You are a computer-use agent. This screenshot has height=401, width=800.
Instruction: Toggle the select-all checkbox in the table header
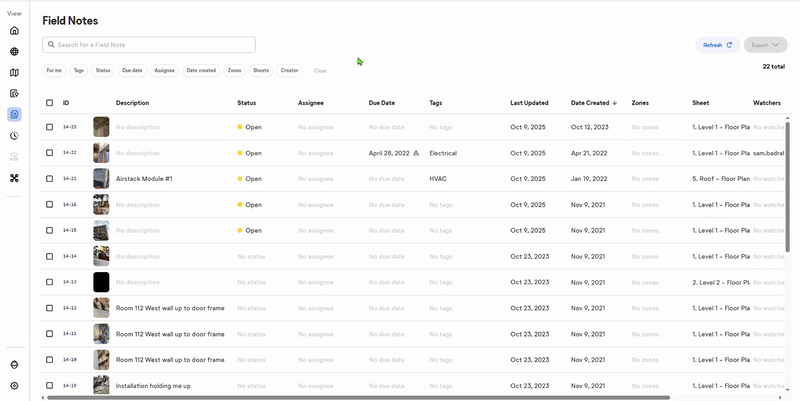tap(49, 103)
